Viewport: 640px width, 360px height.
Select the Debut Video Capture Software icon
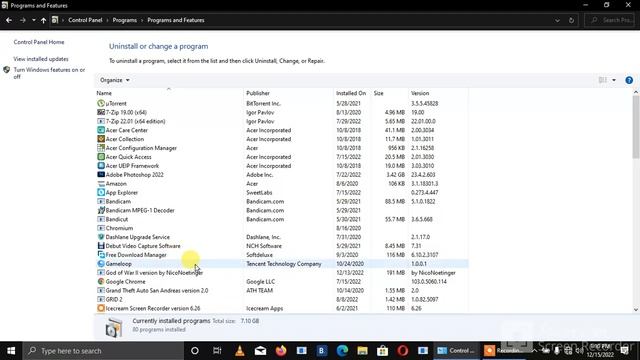click(101, 246)
